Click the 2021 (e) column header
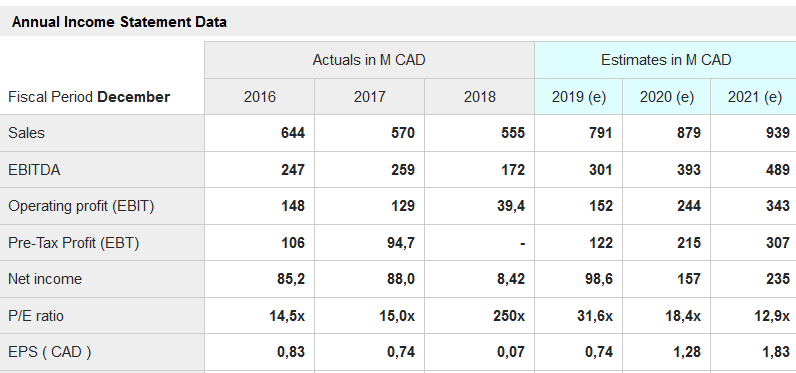This screenshot has height=373, width=796. coord(754,96)
